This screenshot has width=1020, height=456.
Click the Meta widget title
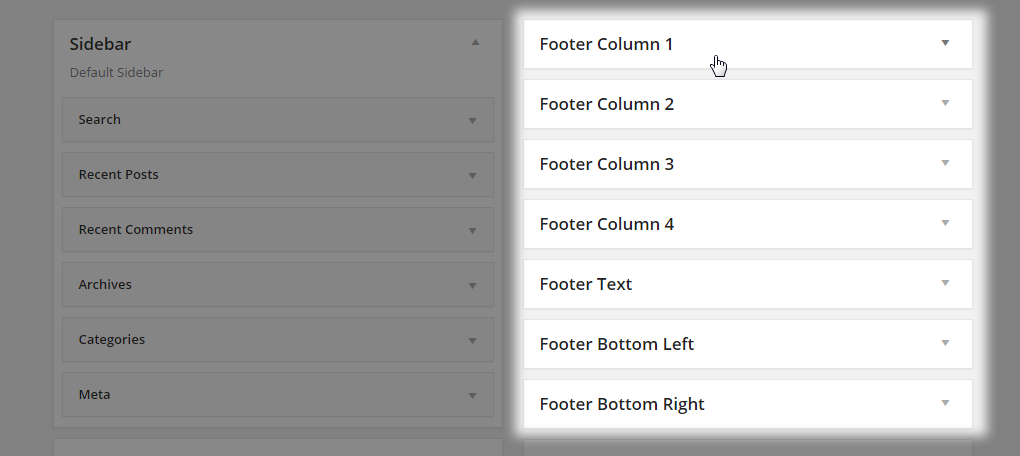coord(94,394)
